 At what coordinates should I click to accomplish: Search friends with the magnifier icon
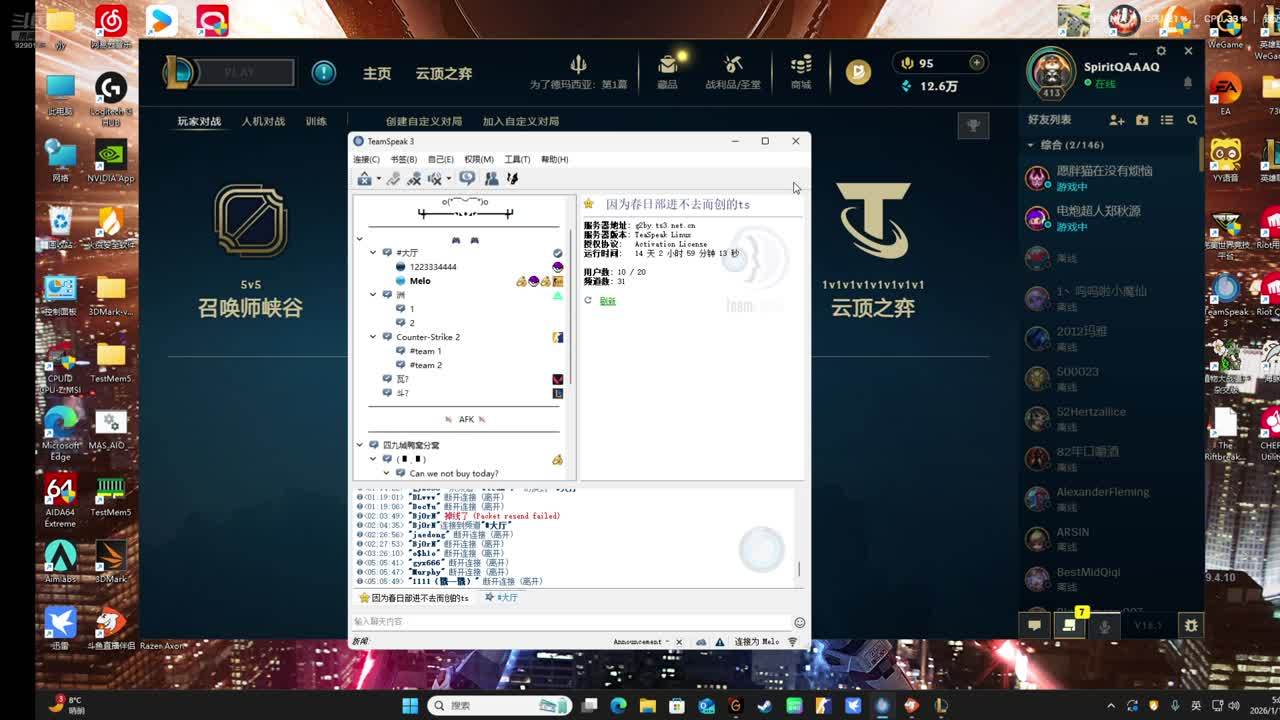point(1192,120)
